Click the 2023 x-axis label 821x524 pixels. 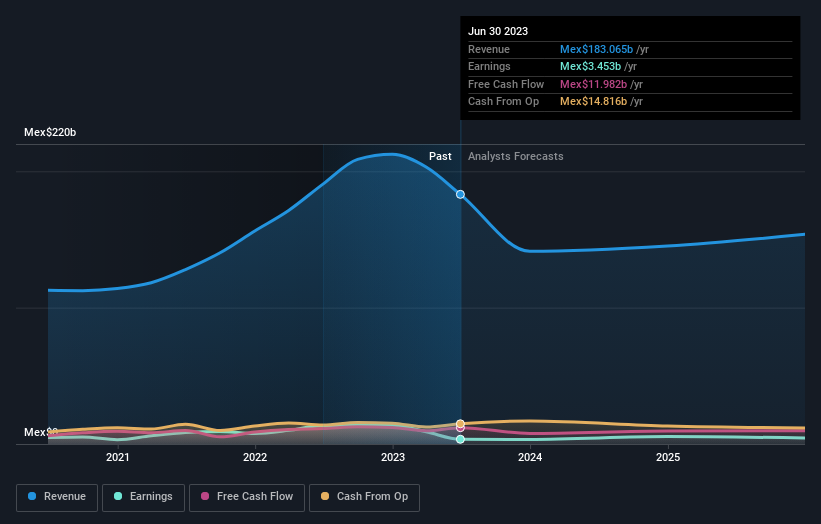393,458
